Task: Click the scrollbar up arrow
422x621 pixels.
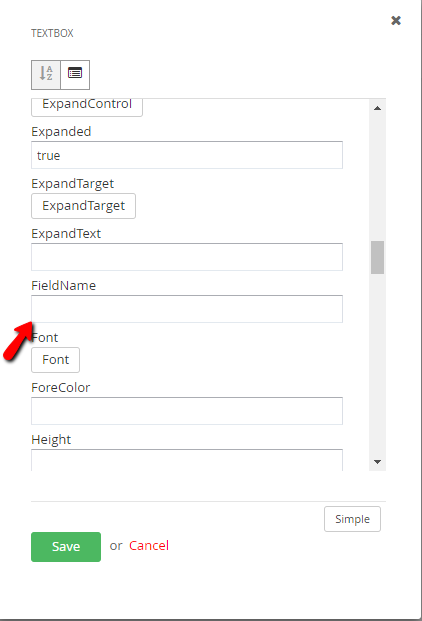Action: [377, 108]
